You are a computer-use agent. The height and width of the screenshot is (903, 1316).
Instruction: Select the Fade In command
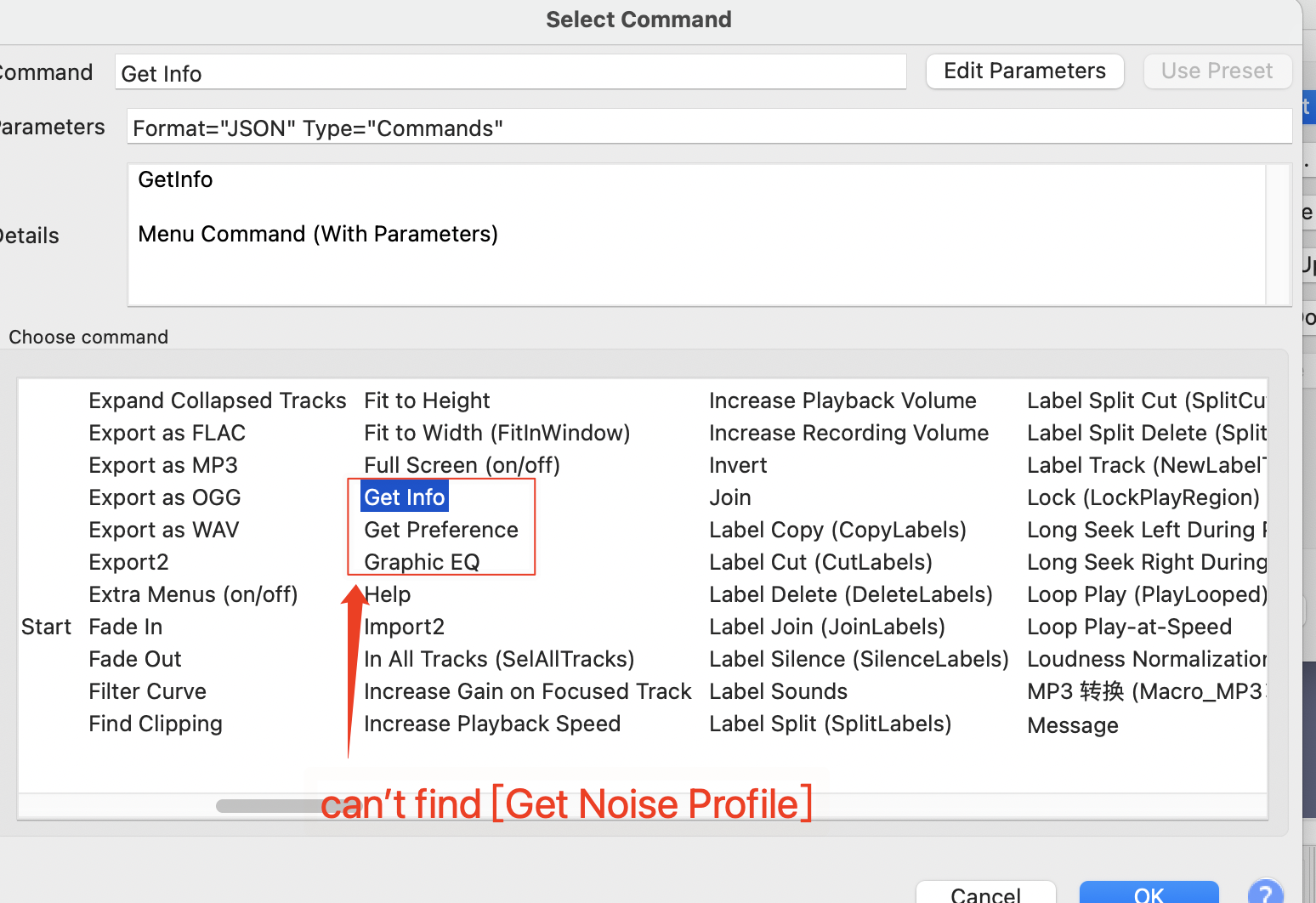click(125, 627)
